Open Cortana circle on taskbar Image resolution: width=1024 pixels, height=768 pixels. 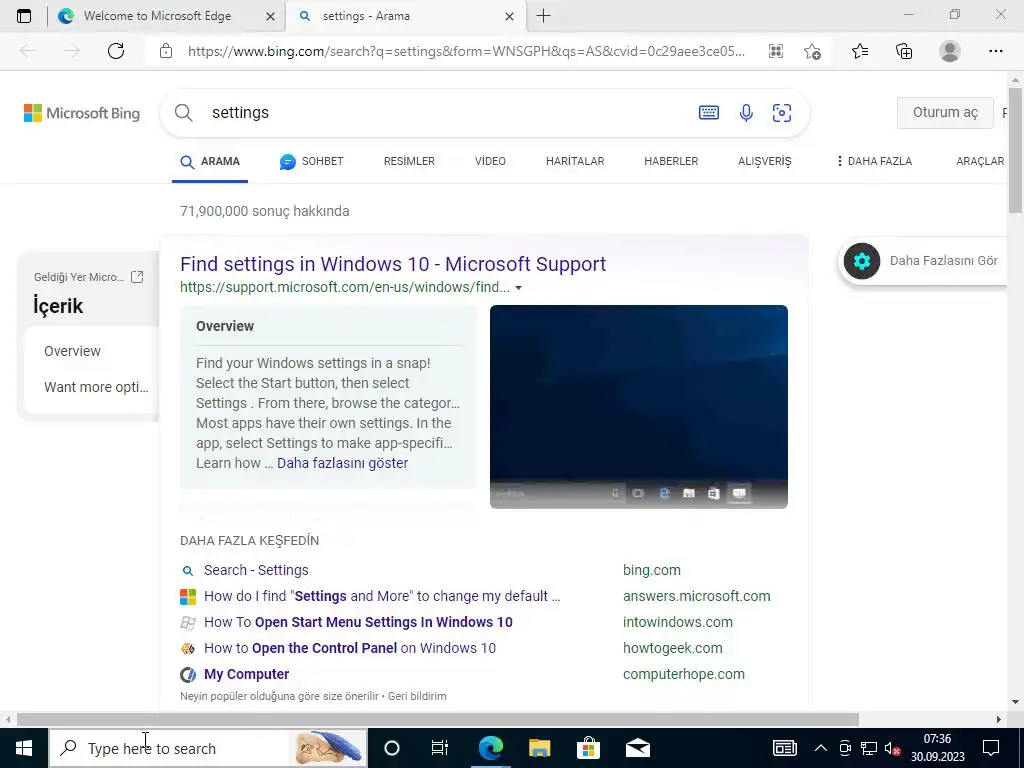pyautogui.click(x=392, y=748)
